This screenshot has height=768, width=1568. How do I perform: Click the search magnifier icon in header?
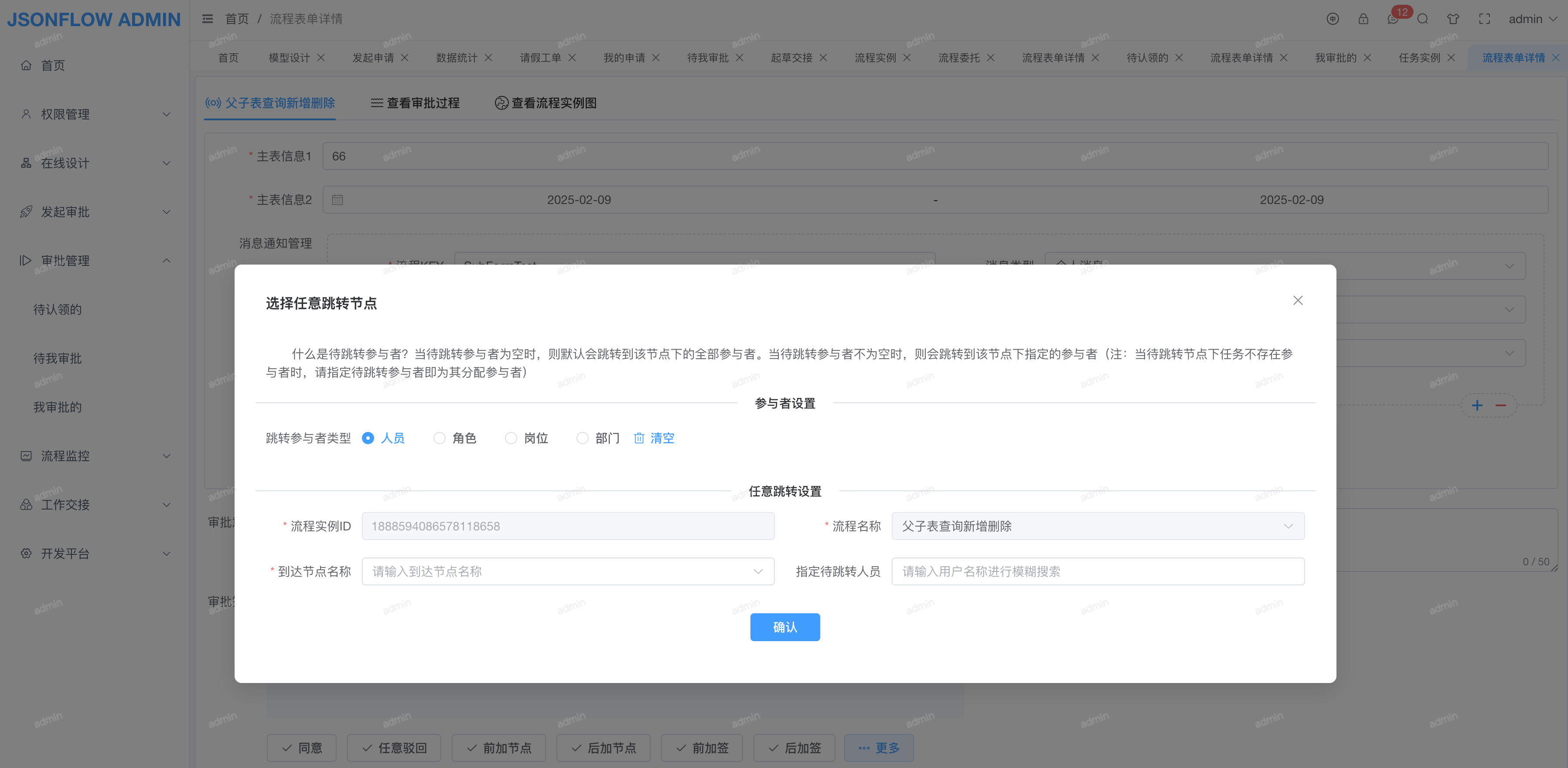coord(1422,19)
